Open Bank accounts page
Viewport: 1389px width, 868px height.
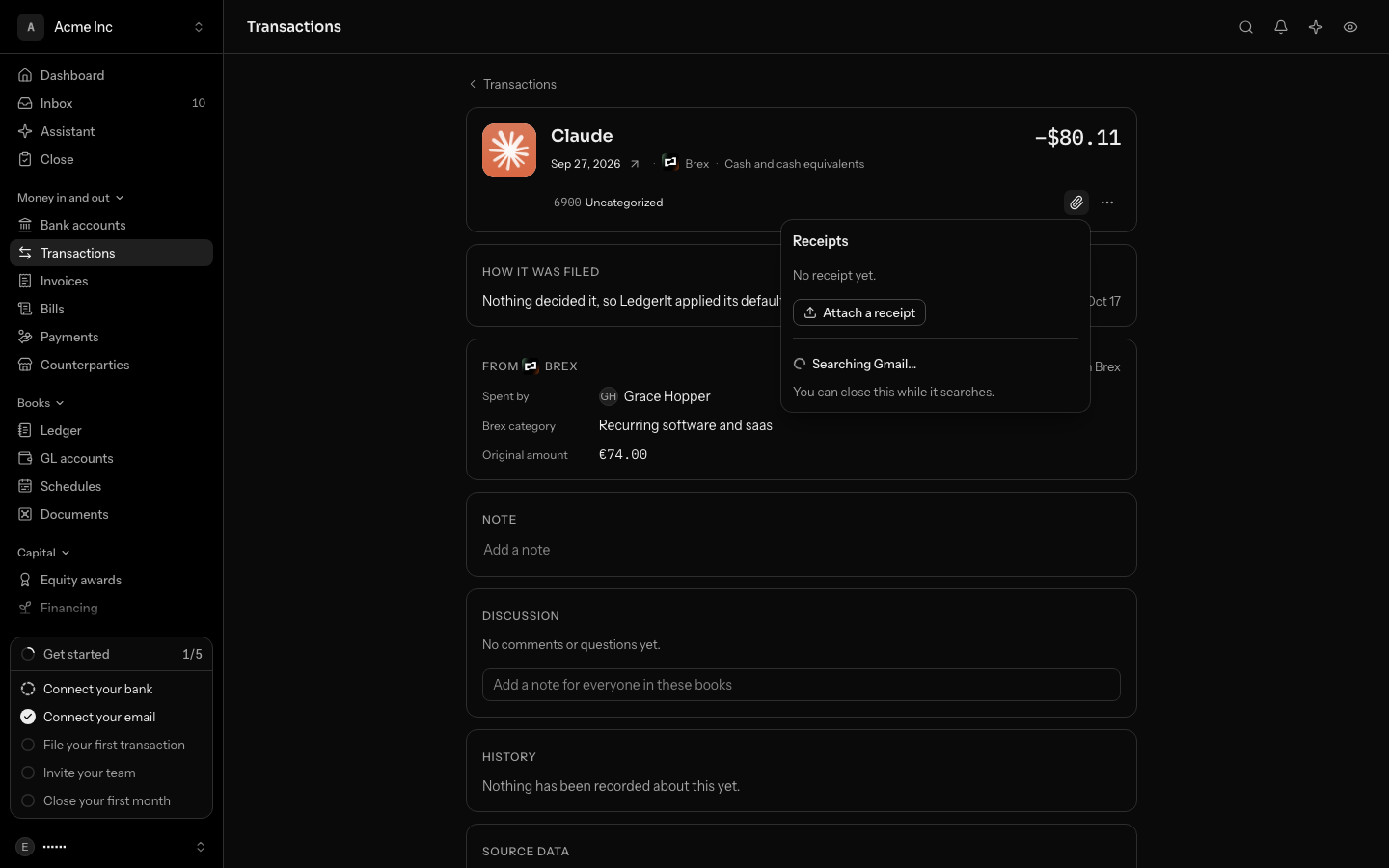111,225
